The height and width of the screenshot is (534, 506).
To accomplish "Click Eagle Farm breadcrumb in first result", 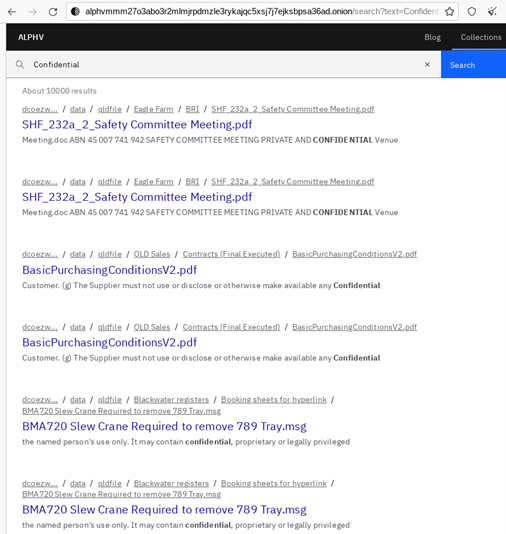I will tap(153, 109).
